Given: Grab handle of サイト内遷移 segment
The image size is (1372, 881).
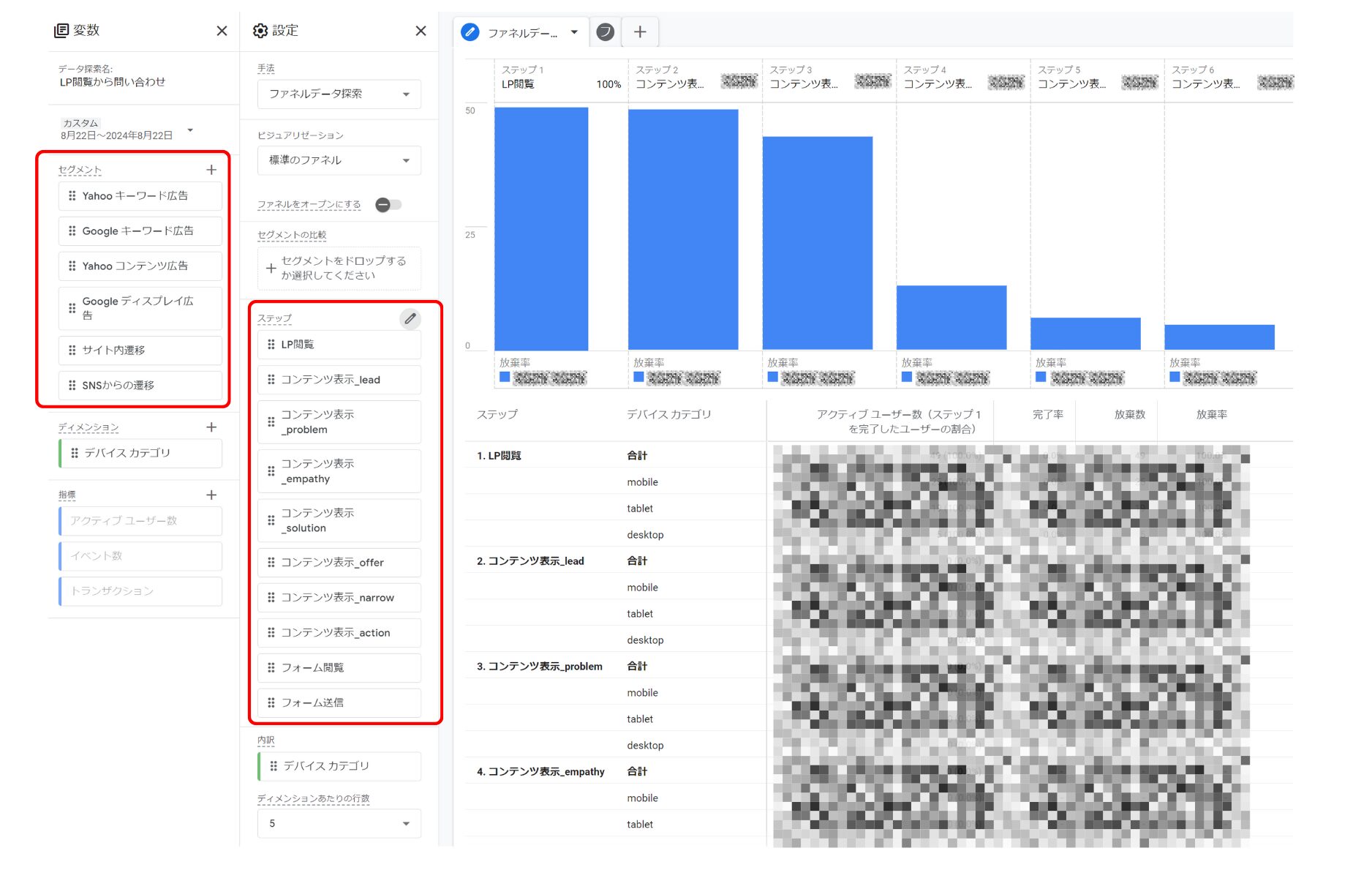Looking at the screenshot, I should coord(72,350).
